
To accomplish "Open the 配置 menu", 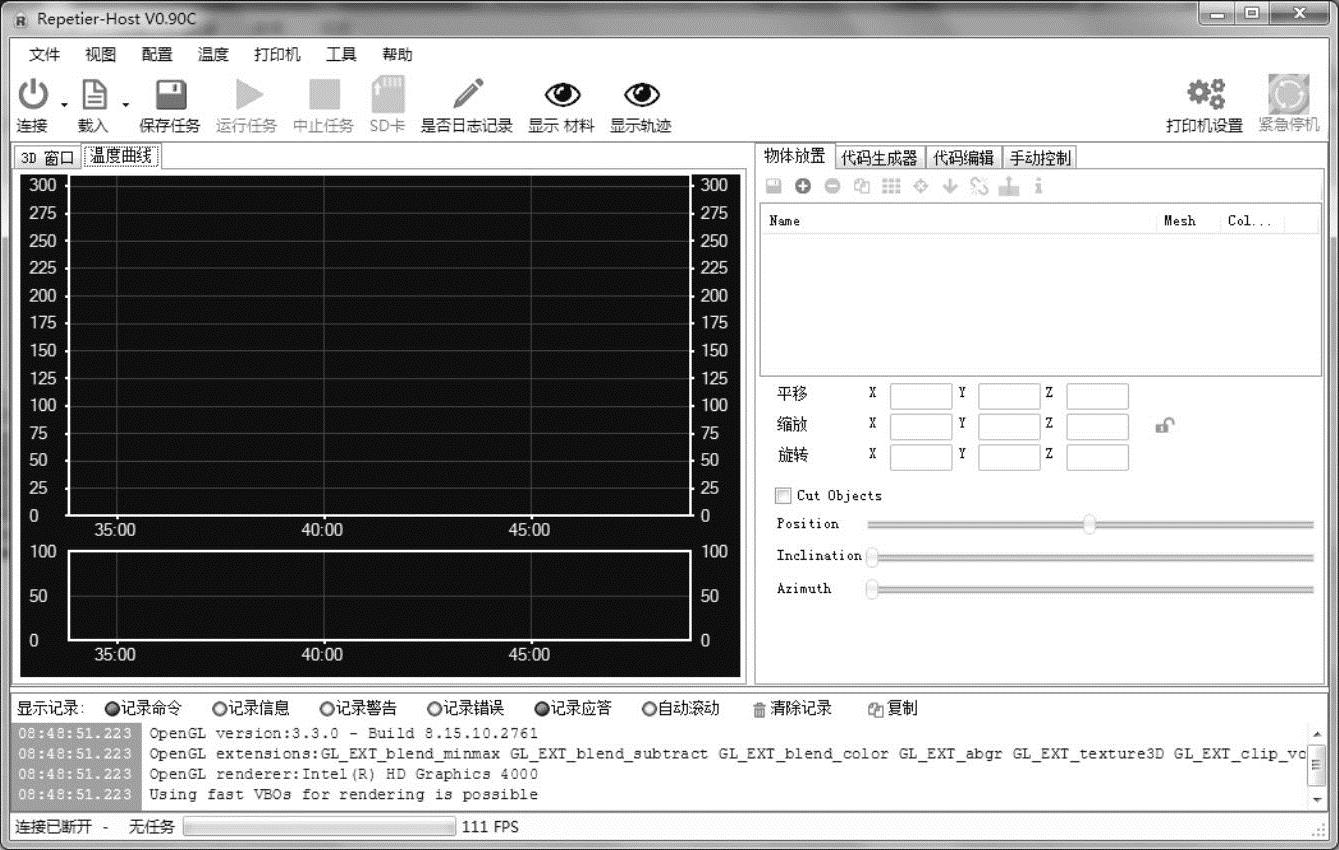I will tap(157, 55).
